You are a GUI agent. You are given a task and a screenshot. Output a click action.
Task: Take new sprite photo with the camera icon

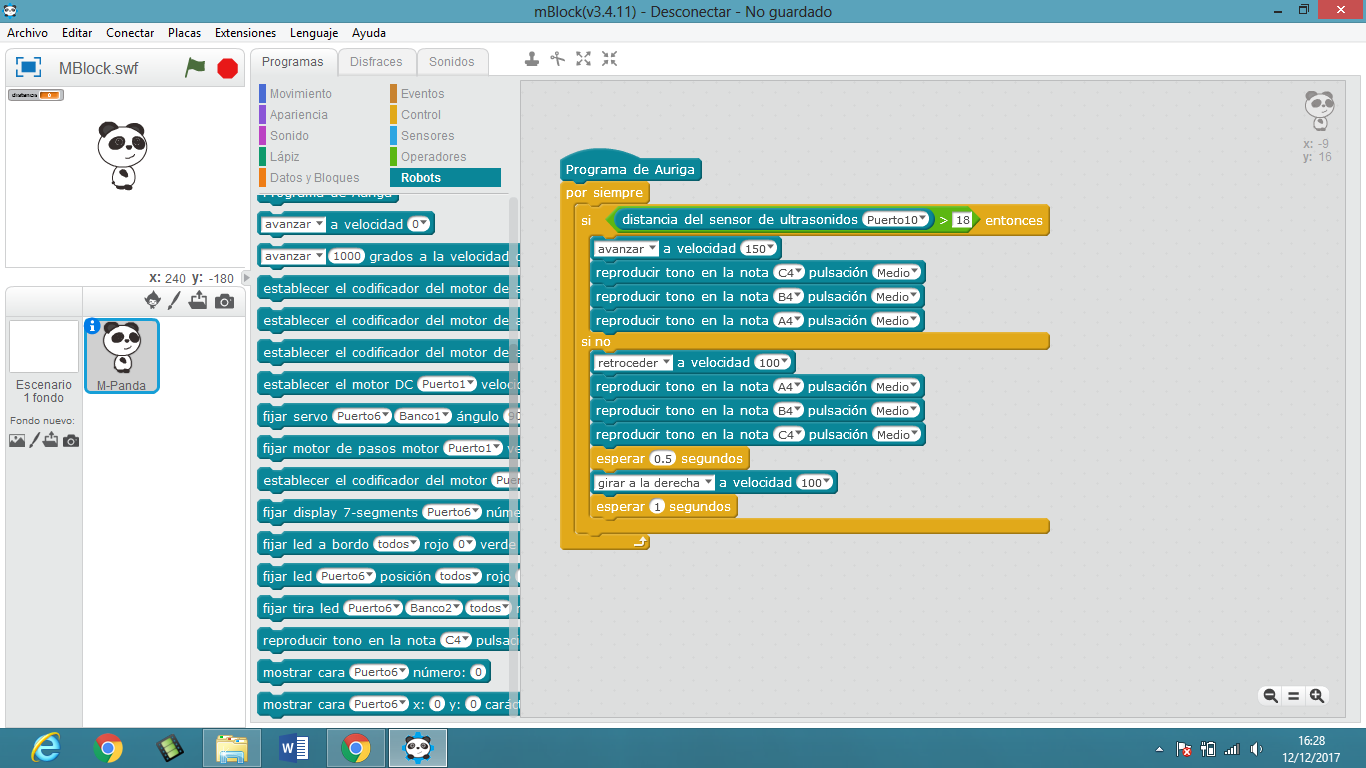point(225,301)
